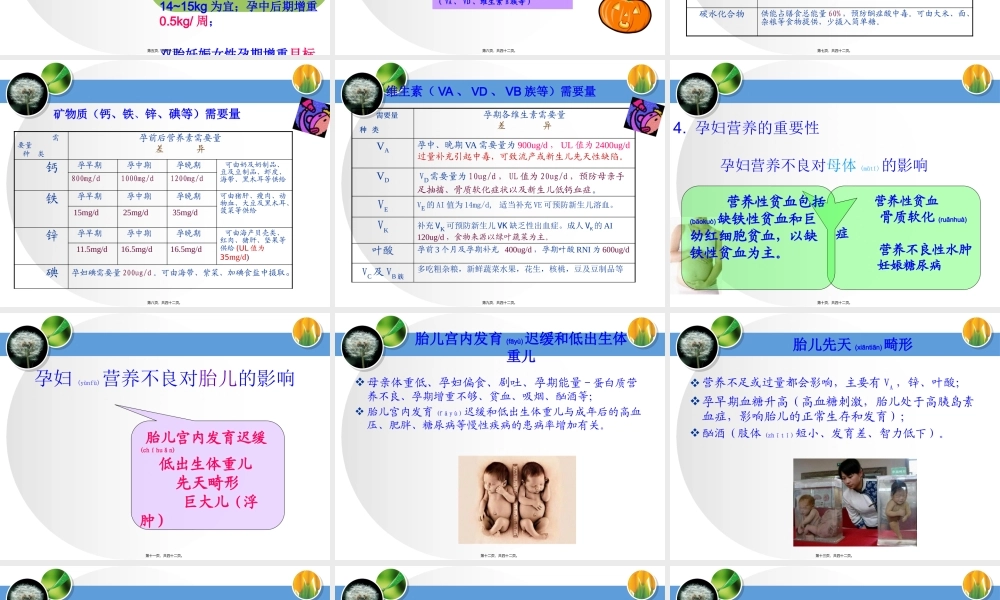Click the heading 4. 孕妇营养的重要性
The image size is (1000, 600).
[x=745, y=128]
